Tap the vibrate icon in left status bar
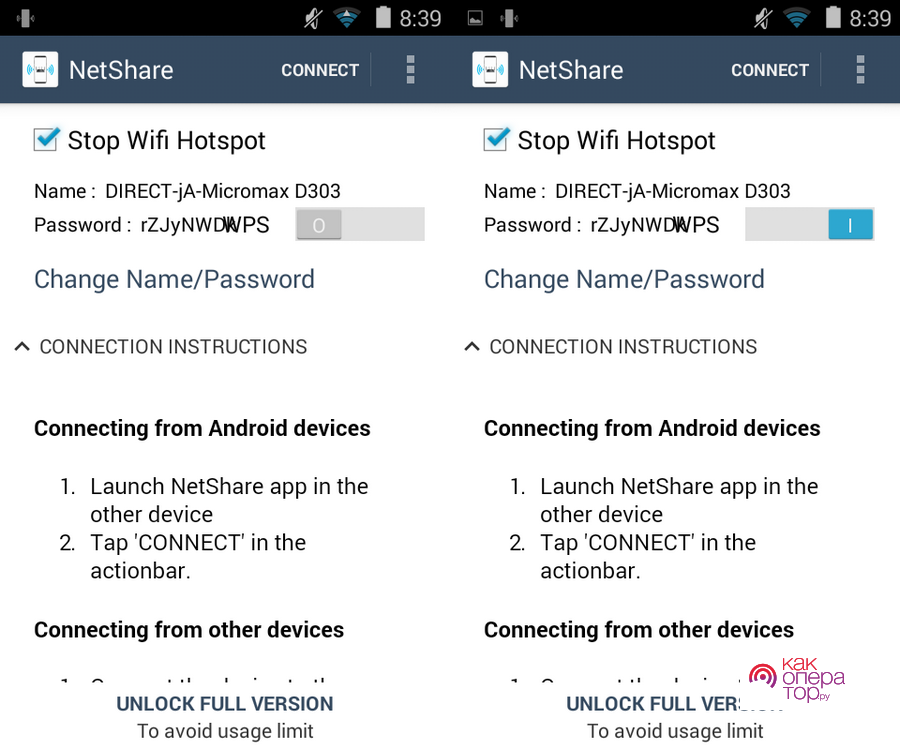 click(x=26, y=18)
